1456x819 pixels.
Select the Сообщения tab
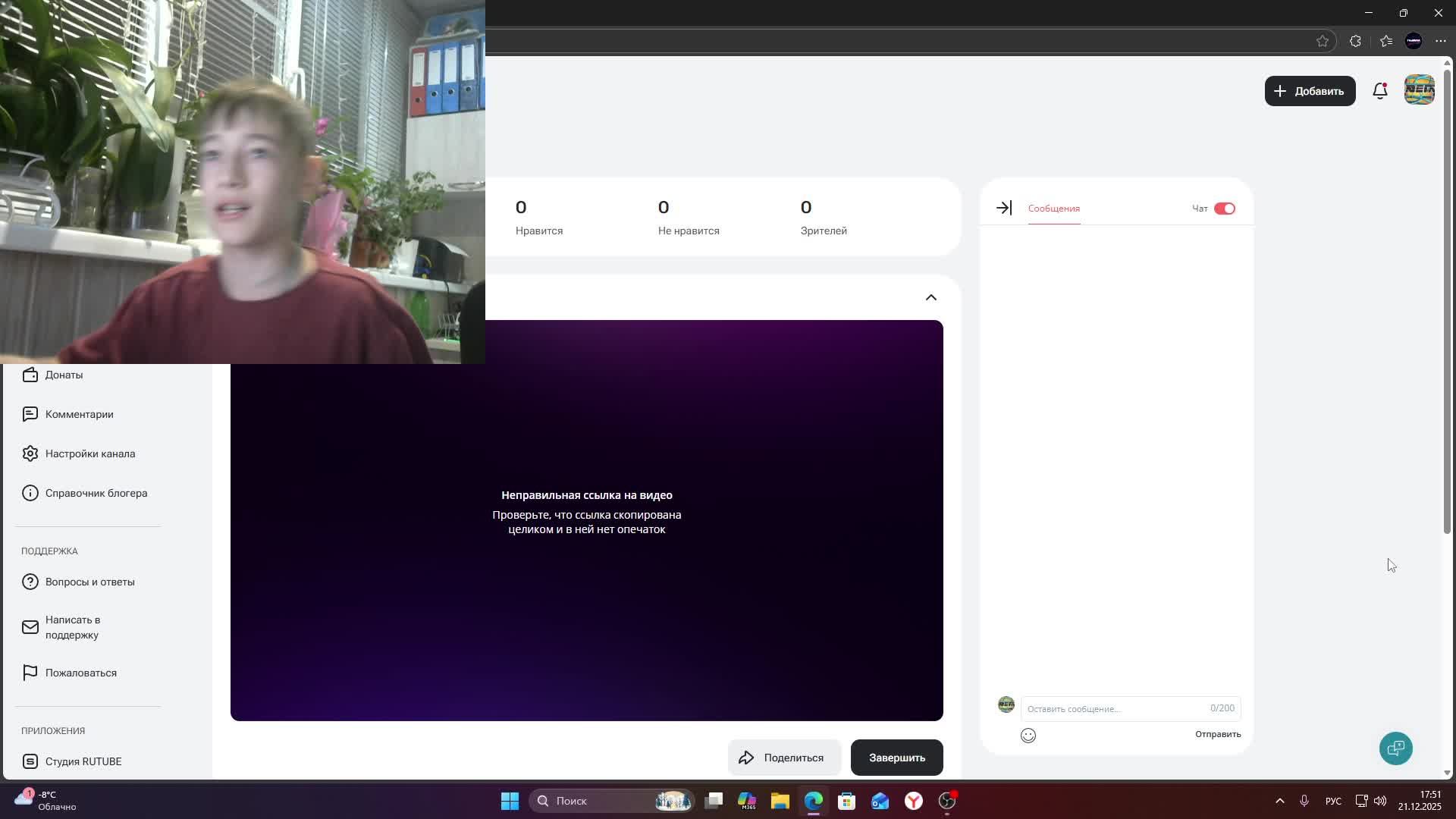point(1053,209)
